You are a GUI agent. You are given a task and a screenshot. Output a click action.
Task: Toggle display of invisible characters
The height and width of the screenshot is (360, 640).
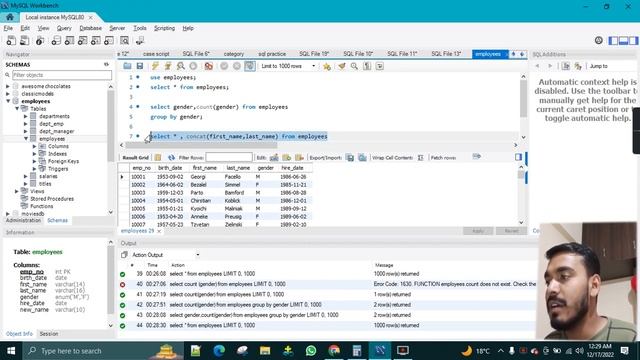(x=367, y=66)
